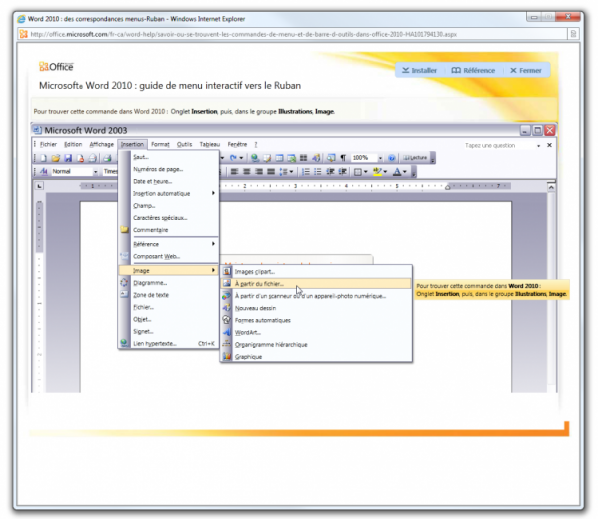The image size is (598, 519).
Task: Click the compatibility view icon in address bar
Action: 573,34
